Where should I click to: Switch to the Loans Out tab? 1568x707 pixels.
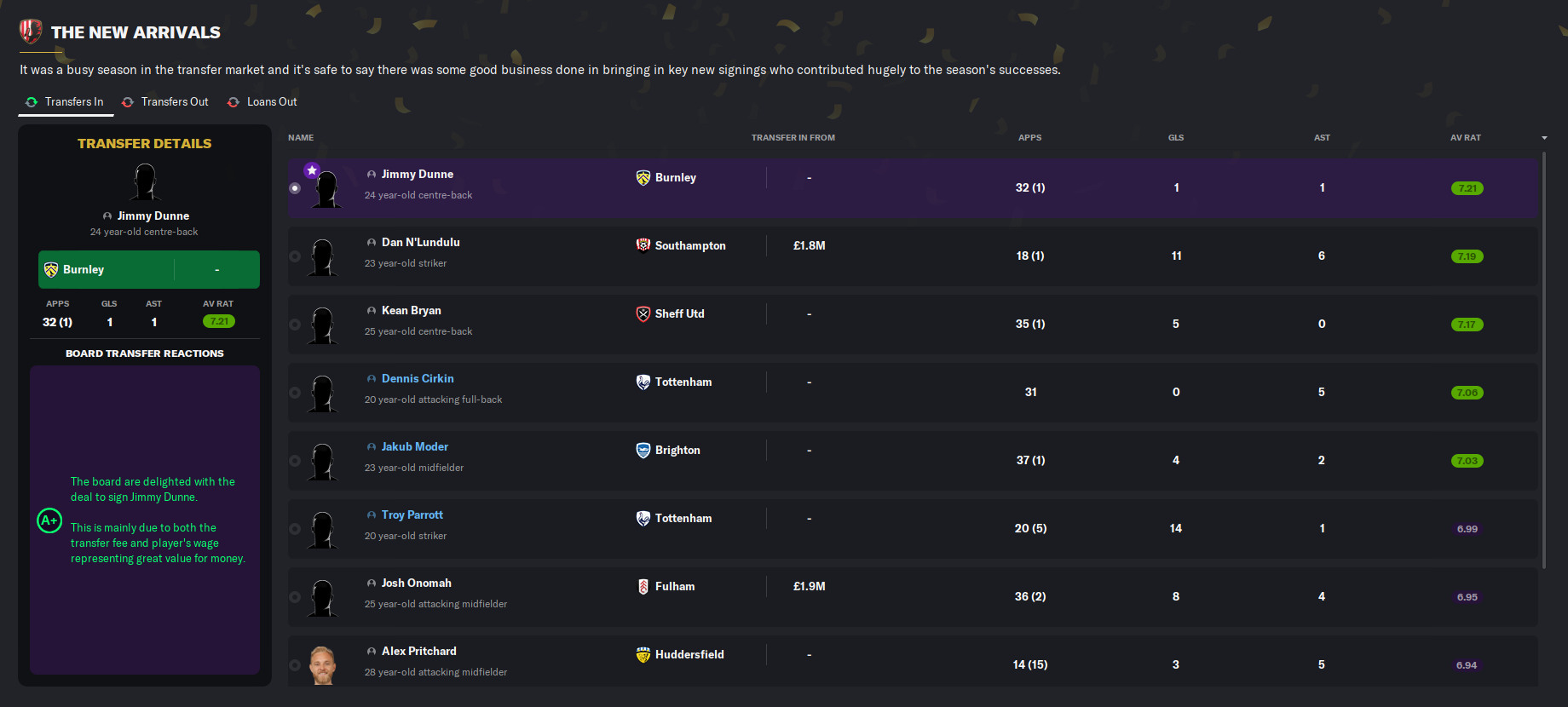click(262, 102)
